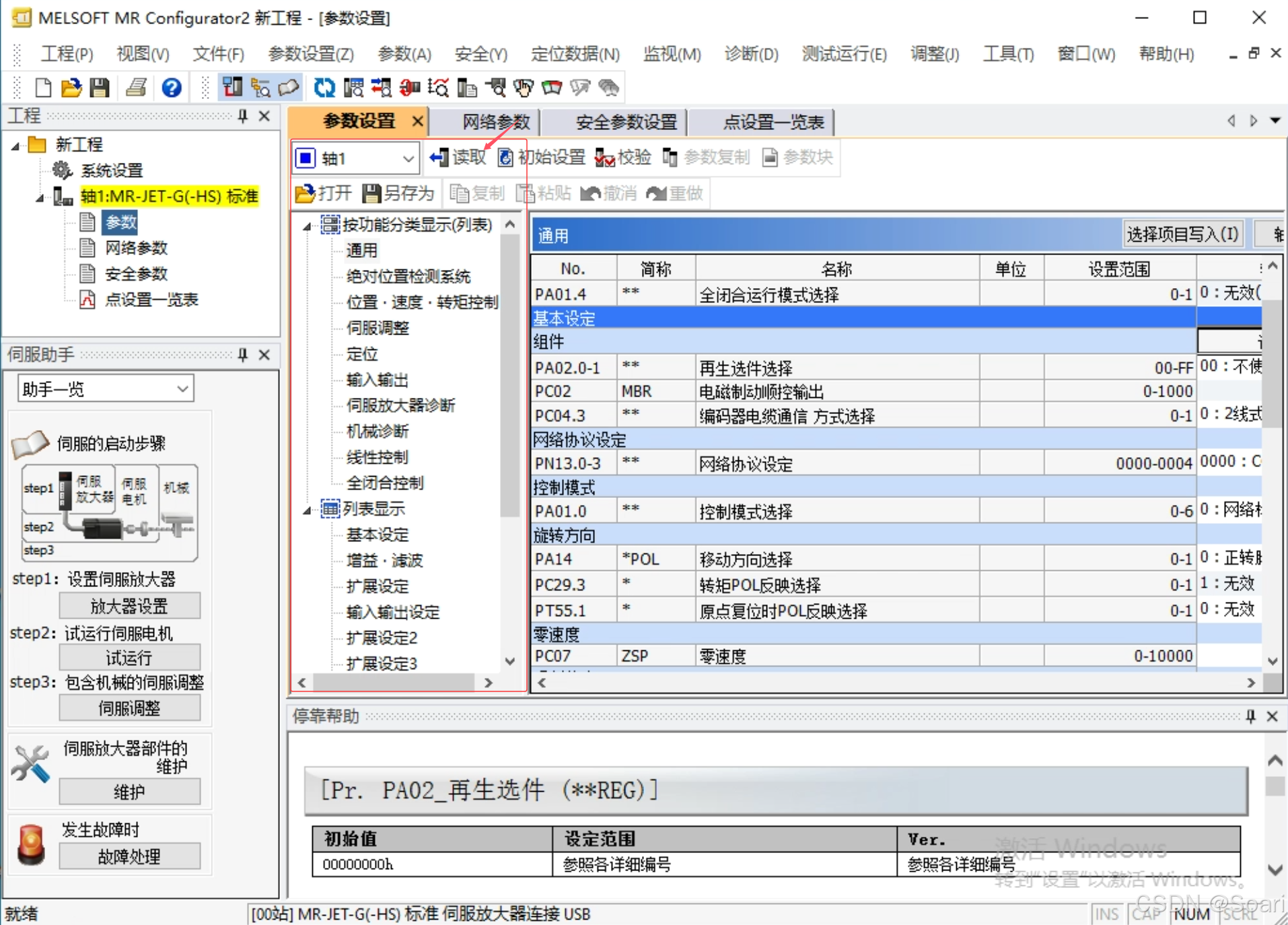
Task: Open the 参数设置(Z) menu
Action: [310, 54]
